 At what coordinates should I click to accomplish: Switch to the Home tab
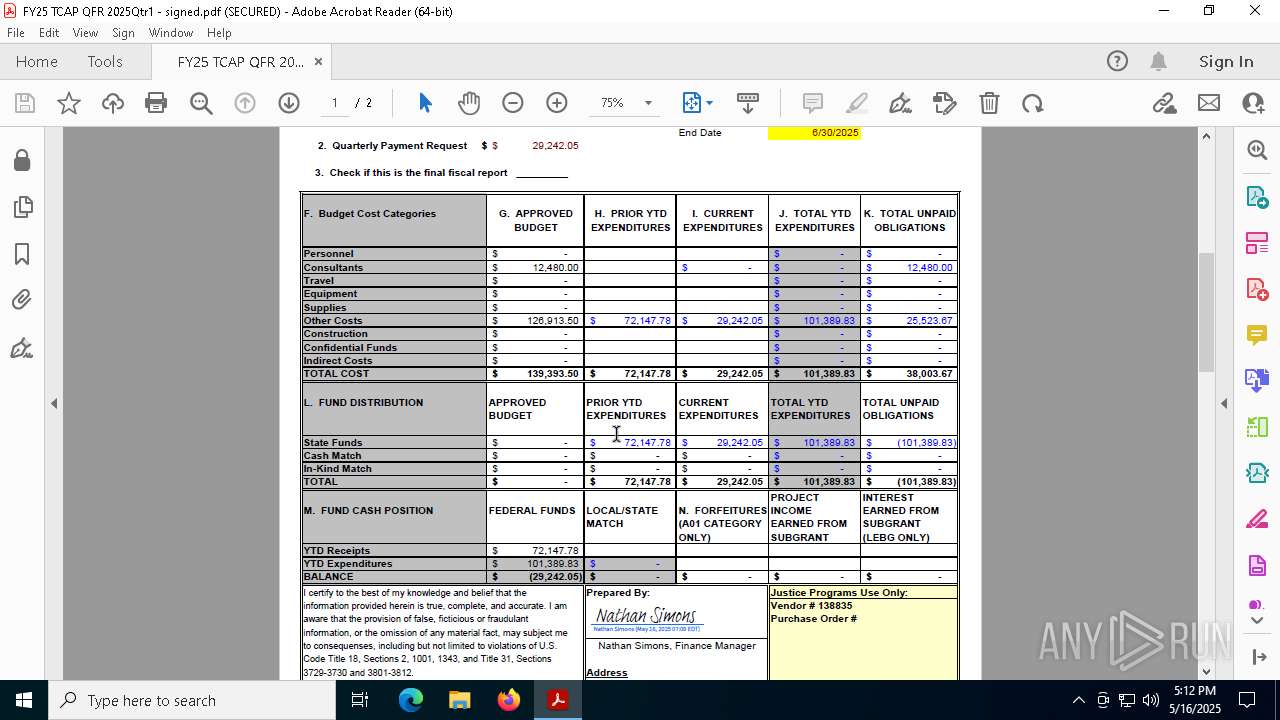pos(37,61)
